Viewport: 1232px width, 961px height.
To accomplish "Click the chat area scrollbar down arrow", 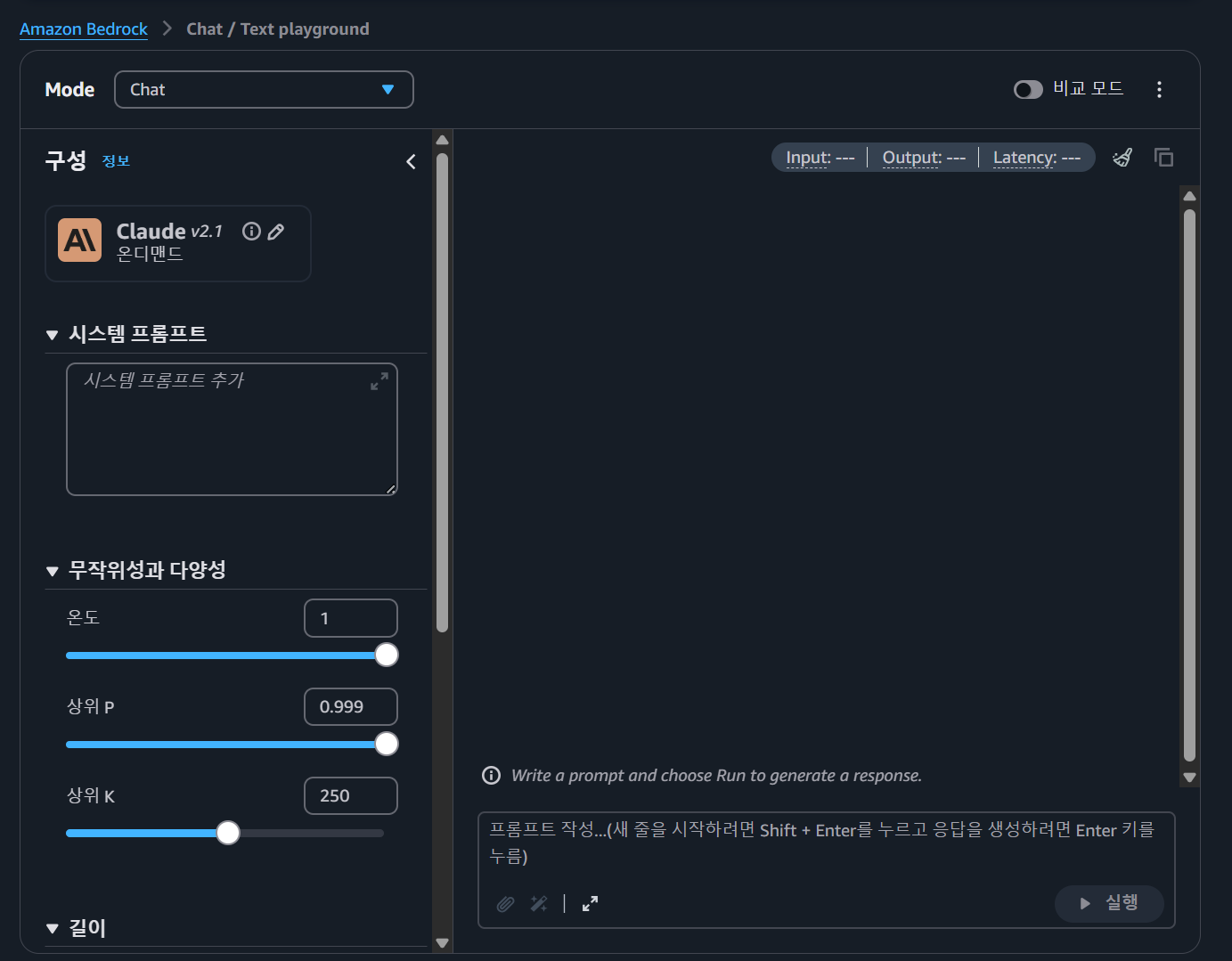I will click(x=1189, y=777).
